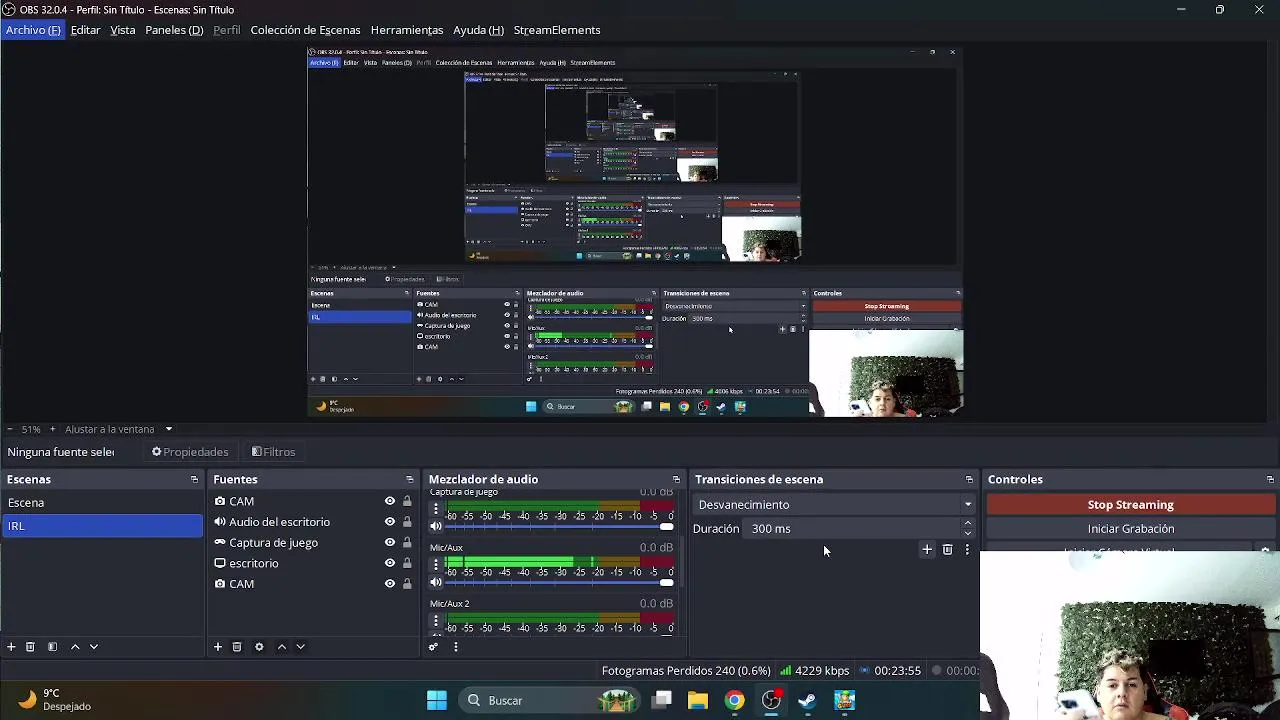This screenshot has height=720, width=1280.
Task: Mute the Mic/Aux audio channel
Action: [436, 582]
